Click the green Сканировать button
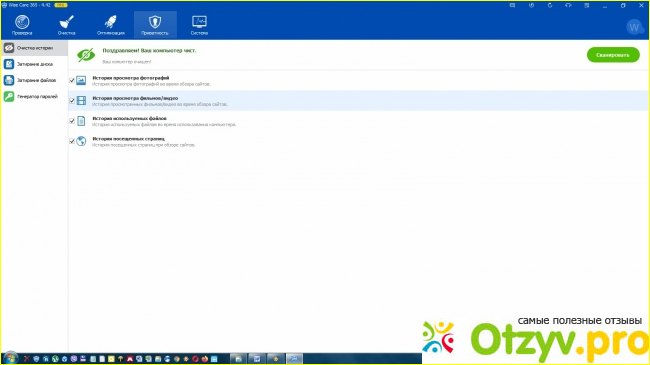Screen dimensions: 650x365 613,55
